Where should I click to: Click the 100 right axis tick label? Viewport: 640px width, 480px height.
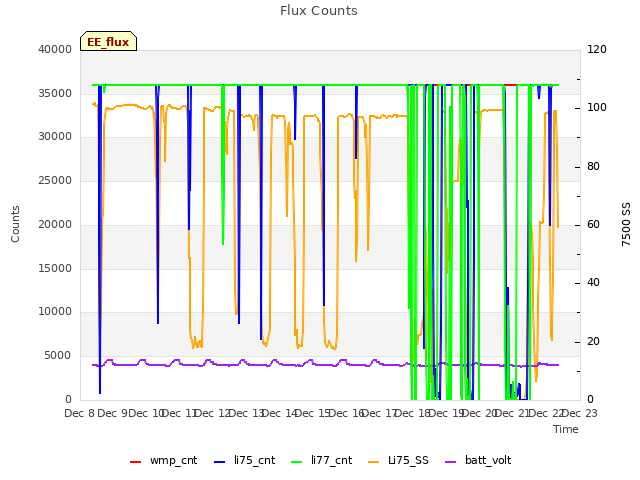click(x=597, y=107)
